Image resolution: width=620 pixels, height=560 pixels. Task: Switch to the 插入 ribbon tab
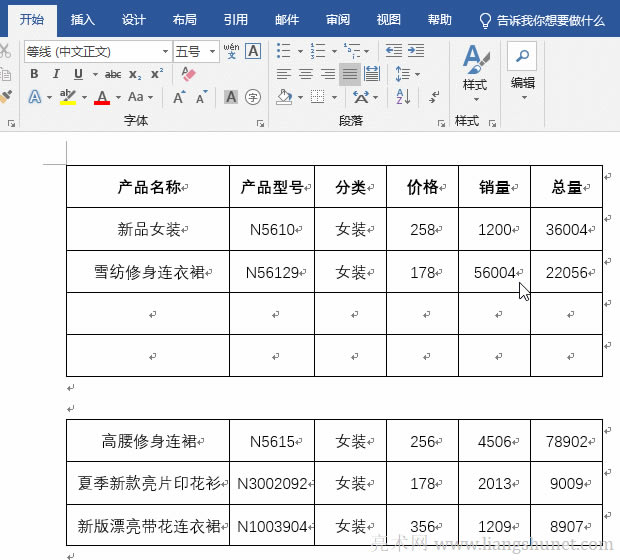[83, 19]
